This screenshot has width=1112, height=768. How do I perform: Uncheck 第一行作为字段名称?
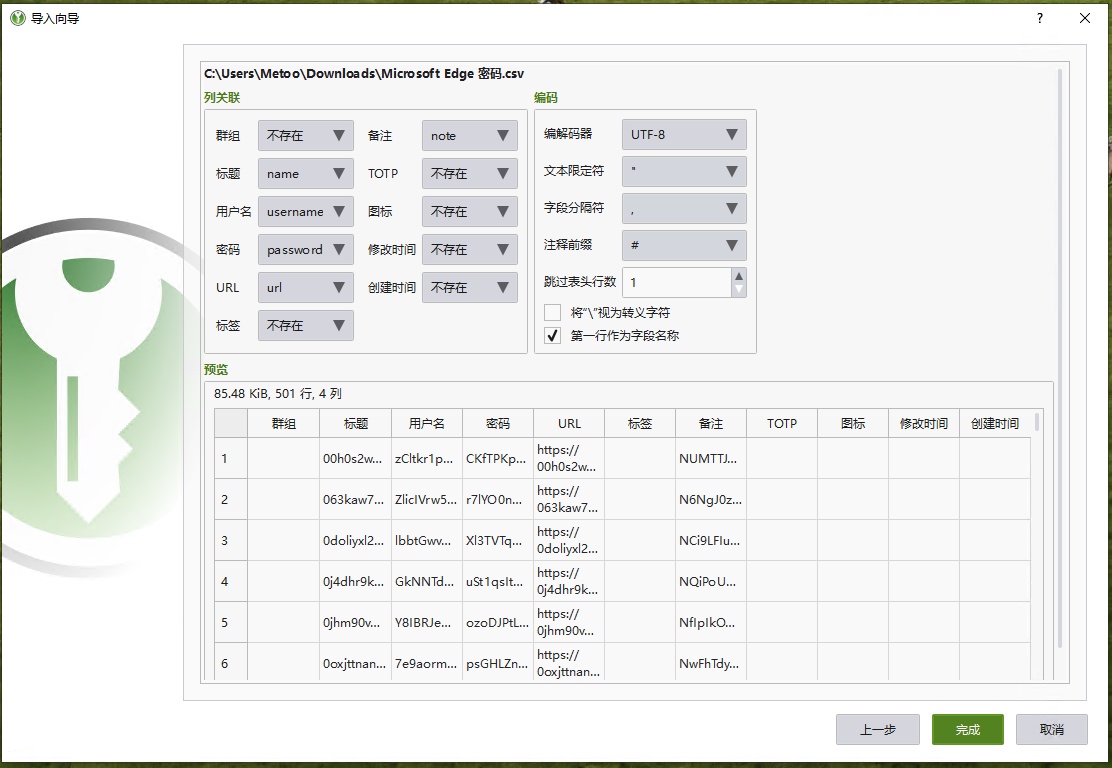coord(551,335)
